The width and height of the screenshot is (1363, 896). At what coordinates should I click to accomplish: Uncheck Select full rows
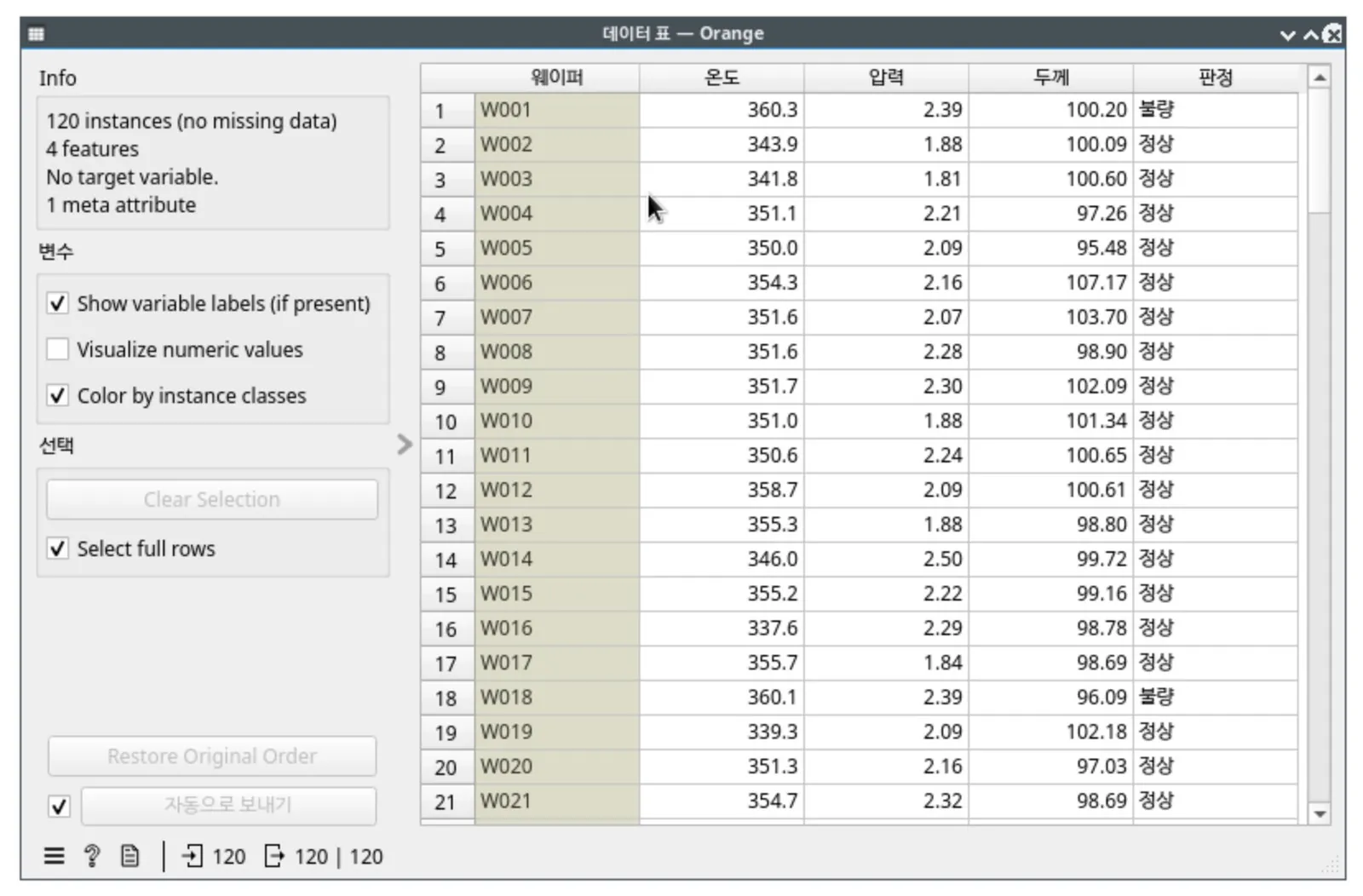coord(57,549)
